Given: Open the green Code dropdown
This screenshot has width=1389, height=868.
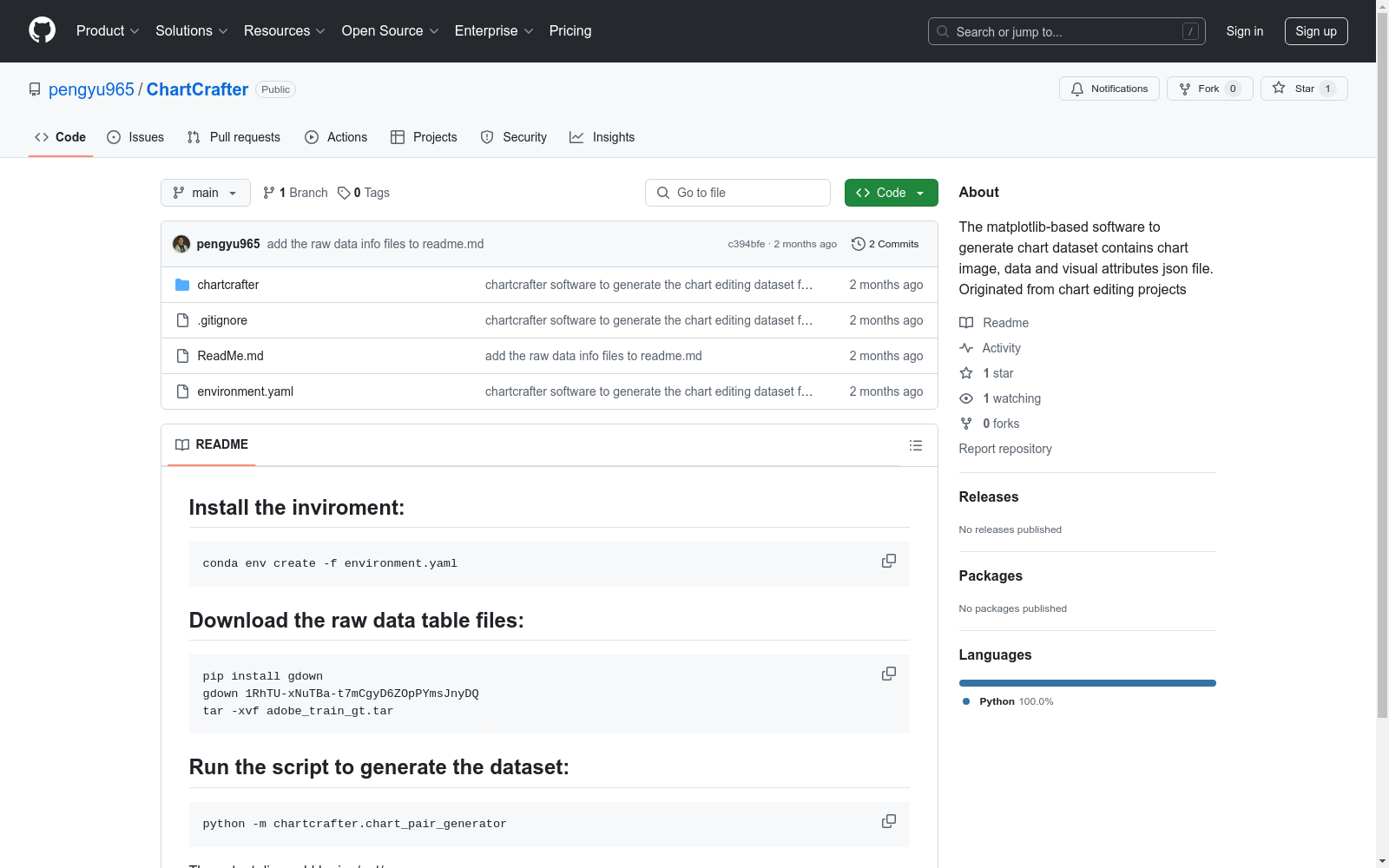Looking at the screenshot, I should [x=891, y=193].
